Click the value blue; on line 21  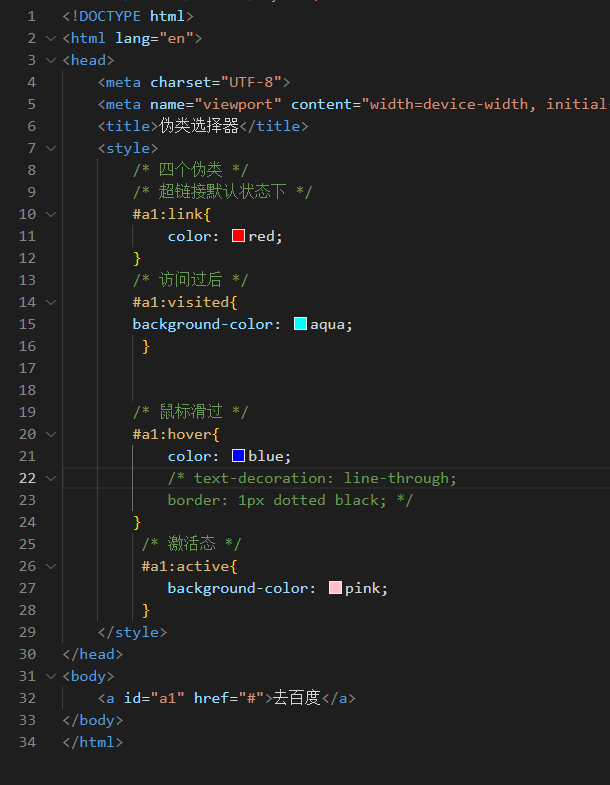point(269,457)
